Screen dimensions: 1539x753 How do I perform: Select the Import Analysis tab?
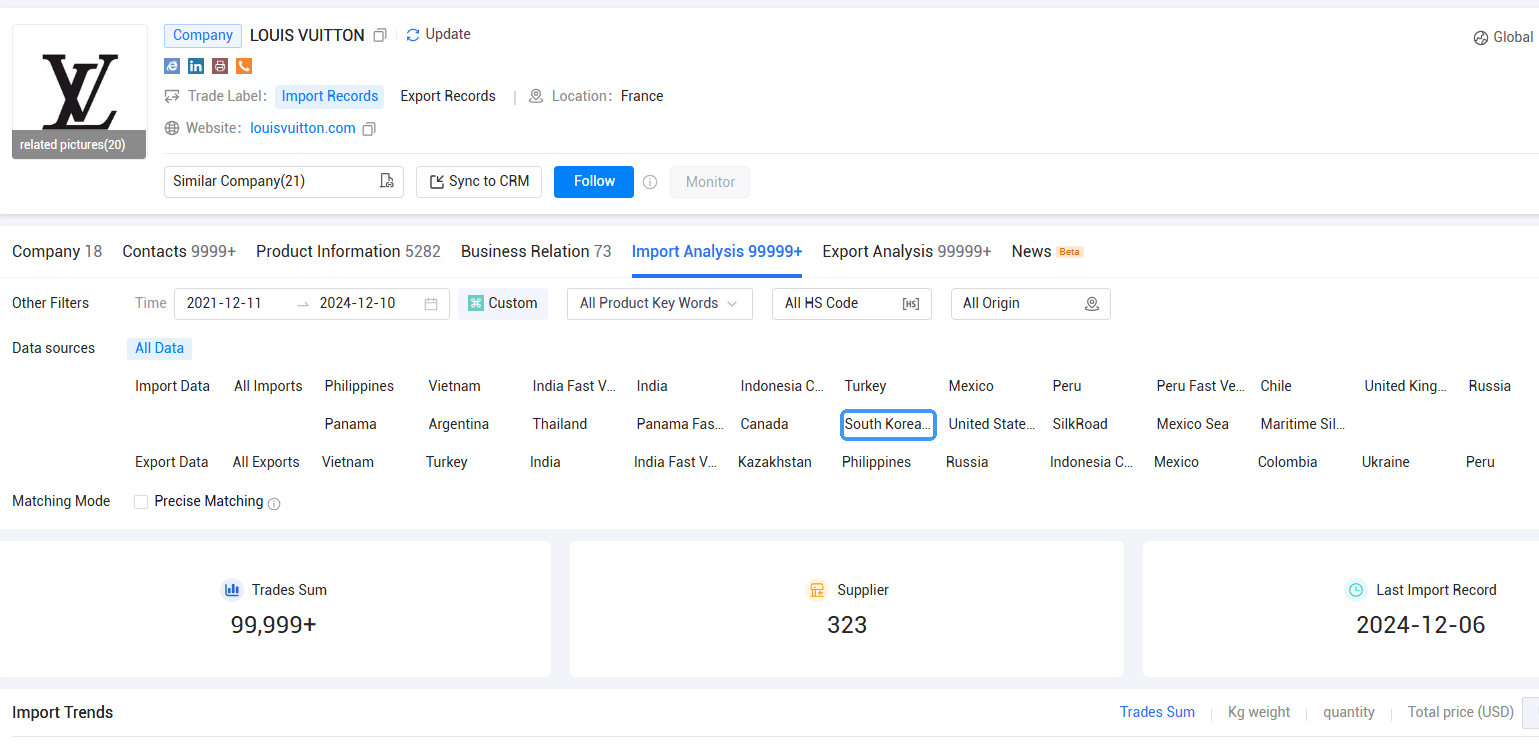[717, 252]
